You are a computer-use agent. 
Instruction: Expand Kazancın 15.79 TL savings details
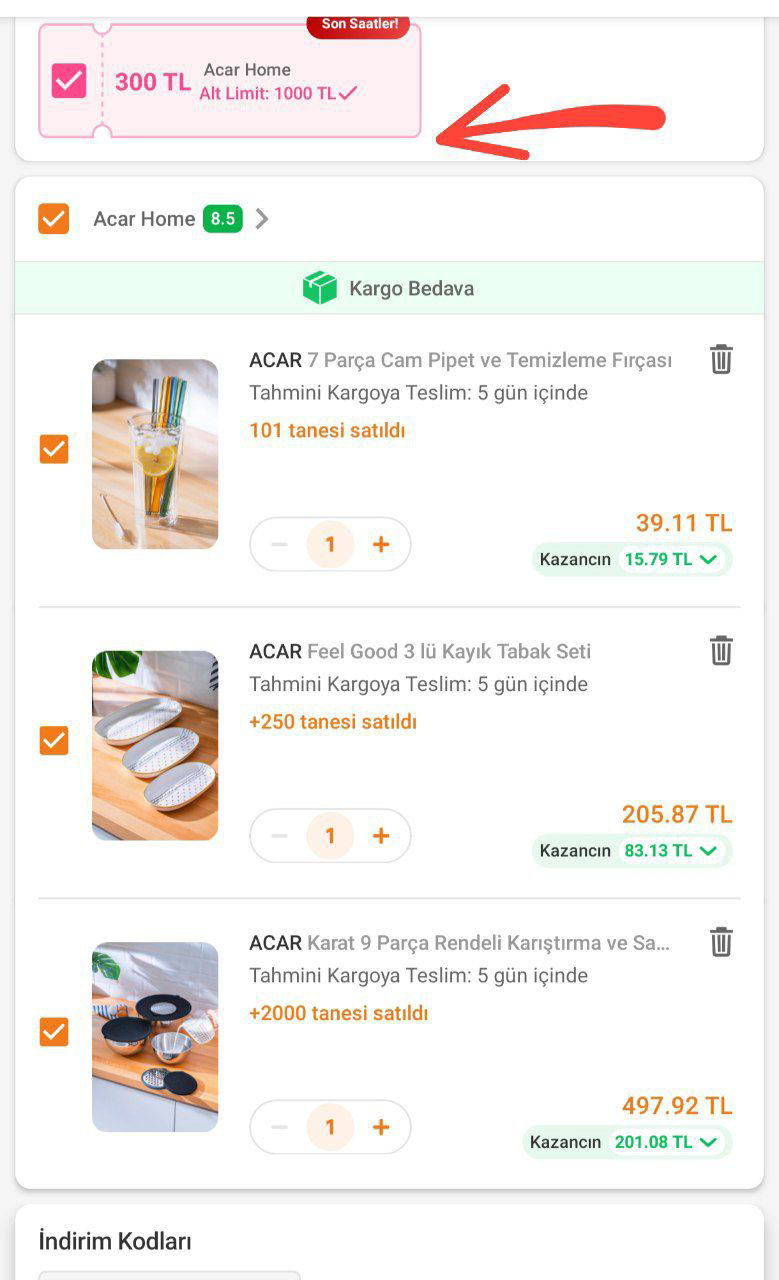click(x=708, y=559)
